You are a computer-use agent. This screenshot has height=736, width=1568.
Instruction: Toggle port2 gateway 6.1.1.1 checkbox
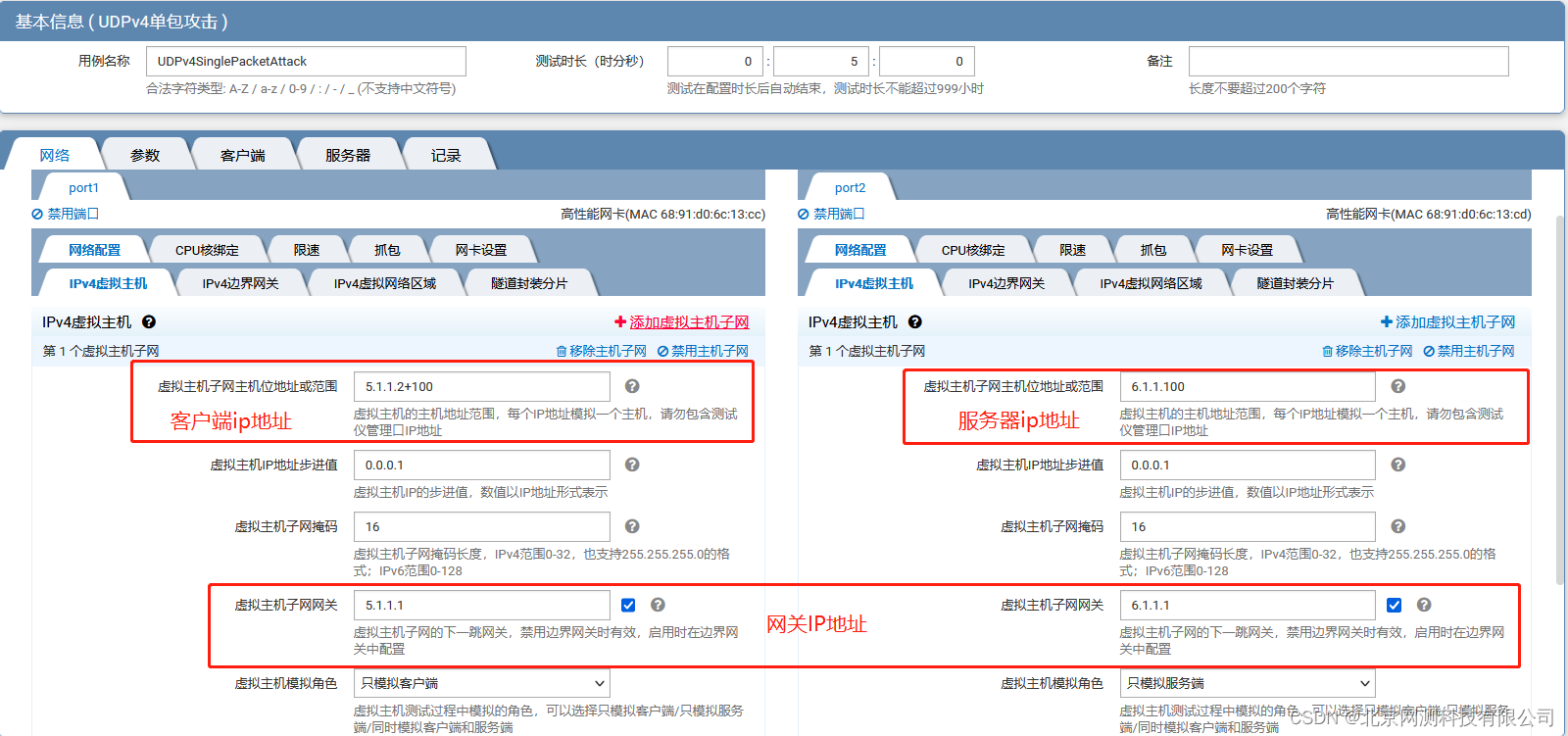[1395, 606]
